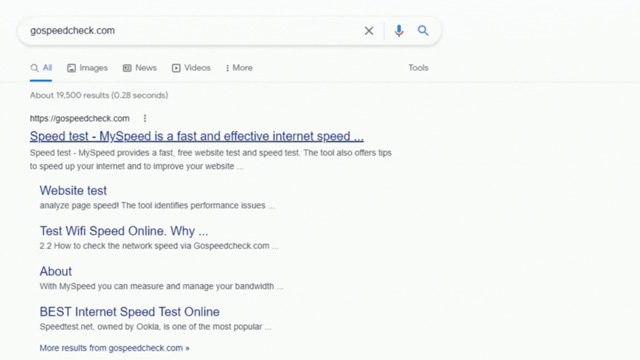Clear the search box with X icon
The width and height of the screenshot is (640, 360).
[x=369, y=31]
